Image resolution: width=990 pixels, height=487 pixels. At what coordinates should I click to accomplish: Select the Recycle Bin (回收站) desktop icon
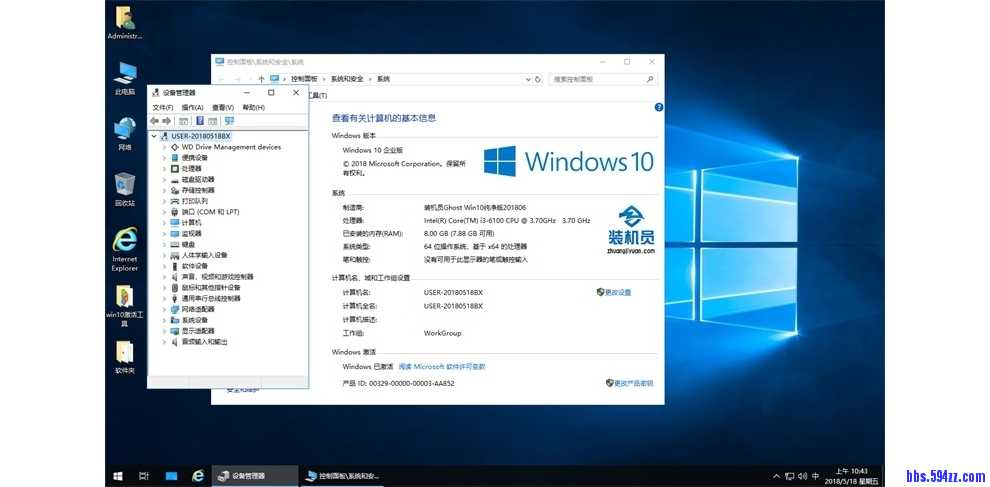124,188
